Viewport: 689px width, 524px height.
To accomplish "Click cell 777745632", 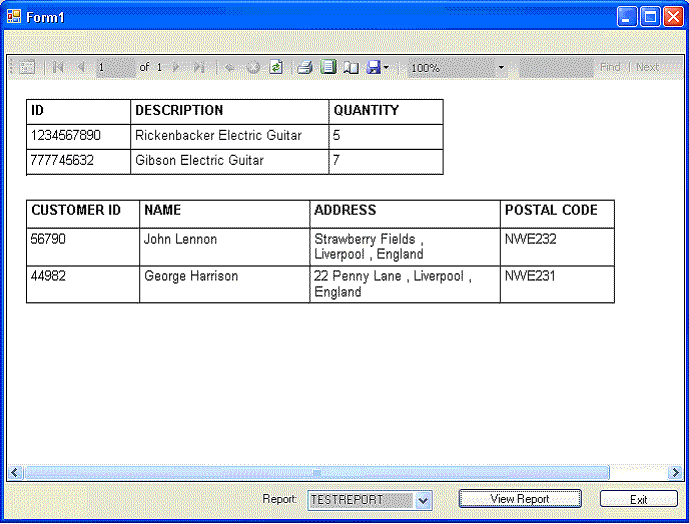I will coord(79,162).
